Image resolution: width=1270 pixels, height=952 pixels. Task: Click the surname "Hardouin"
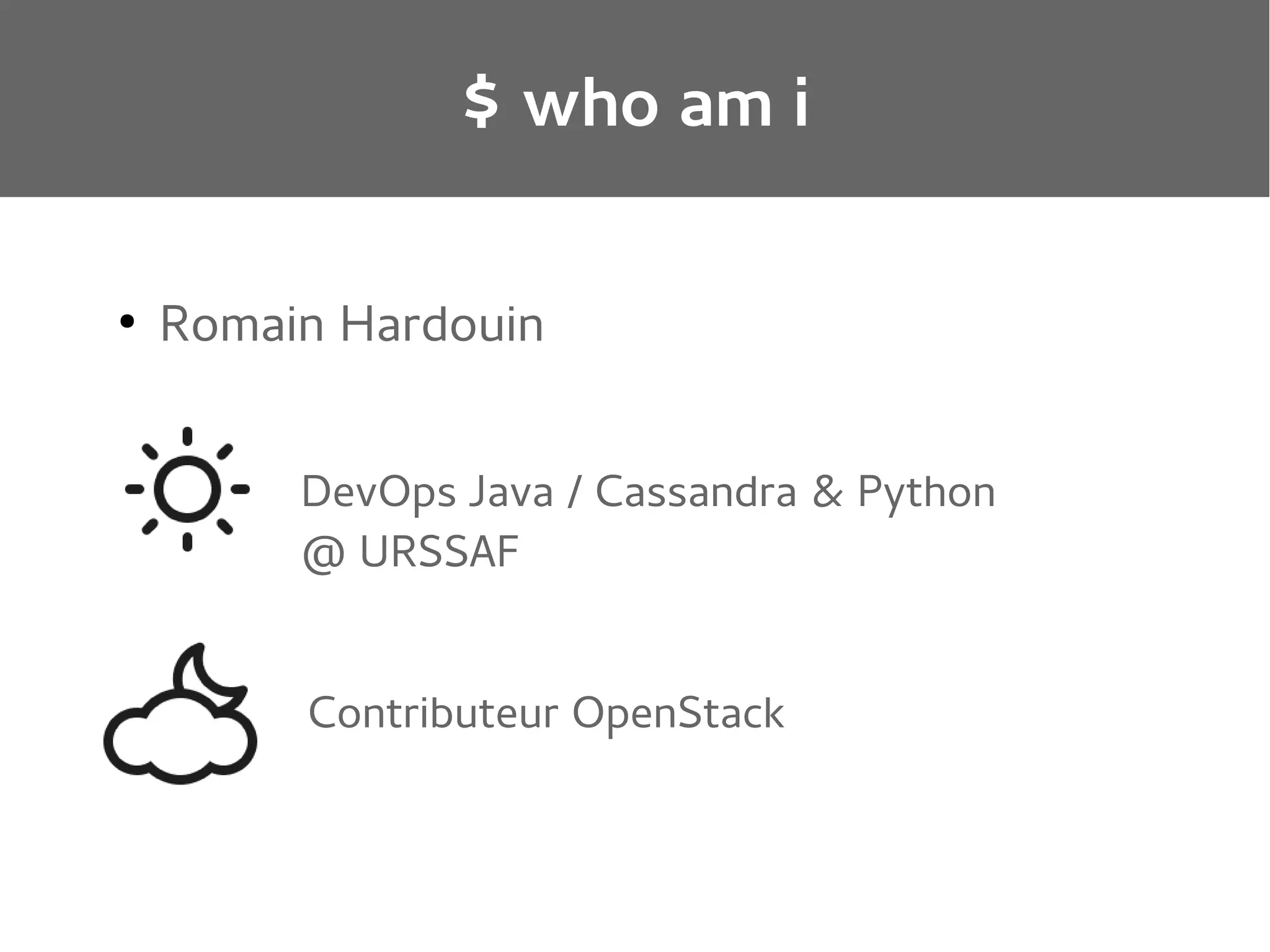click(x=442, y=324)
